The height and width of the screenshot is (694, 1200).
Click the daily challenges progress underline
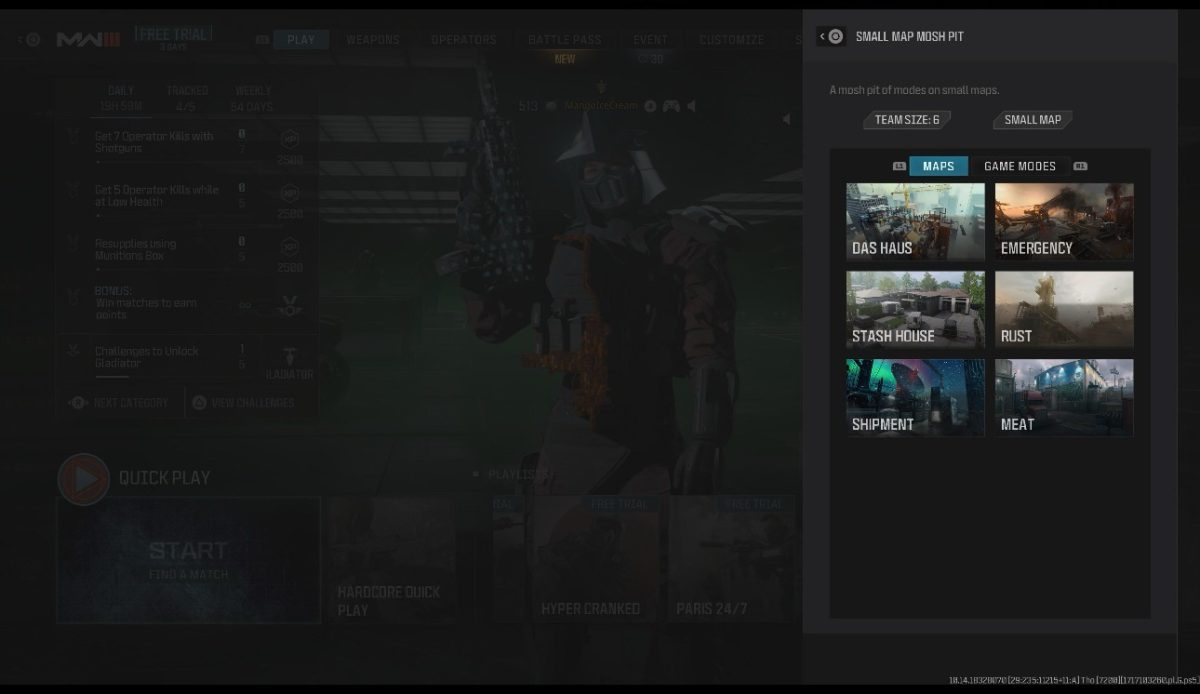pos(121,116)
